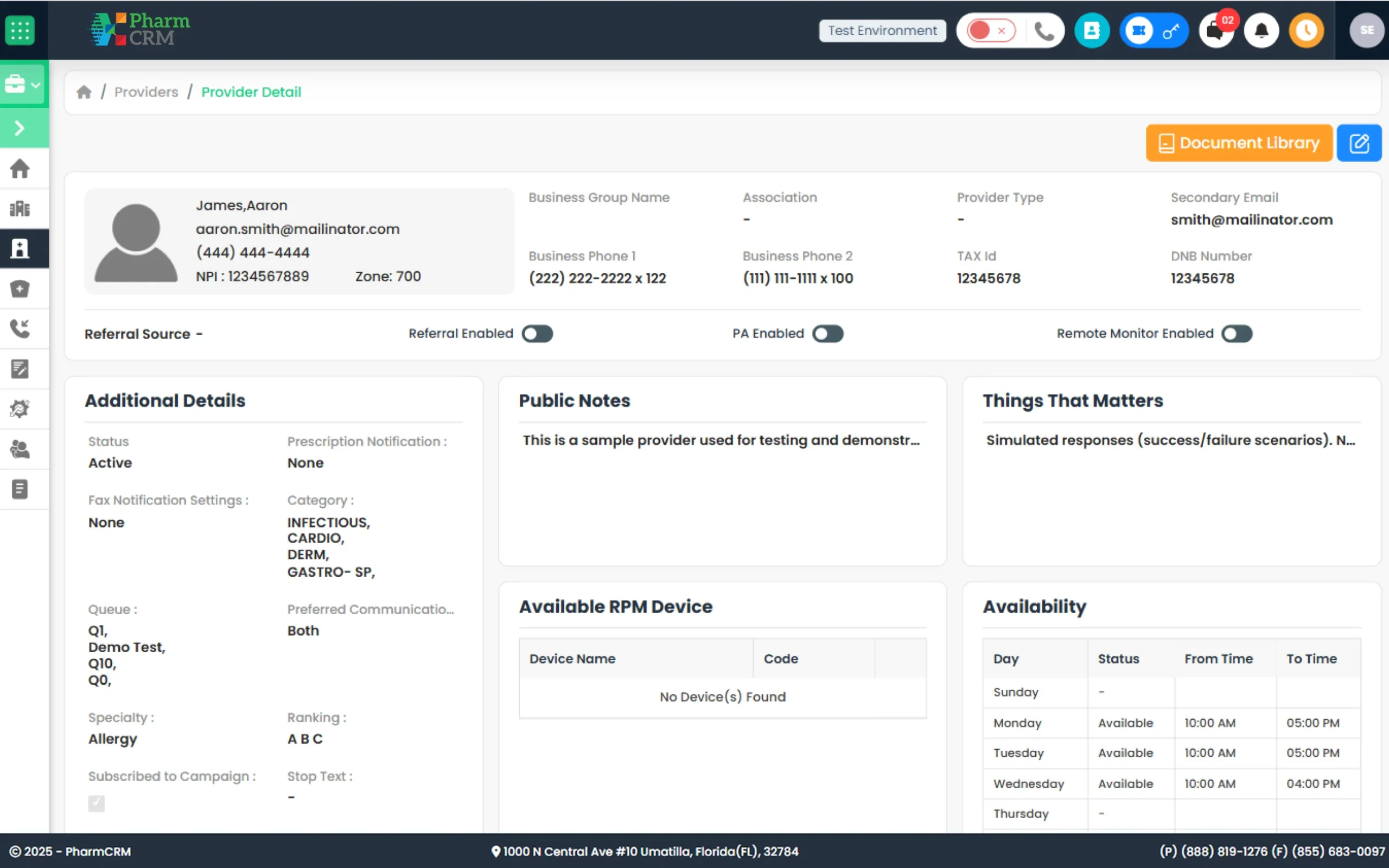Click Tuesday's 05:00 PM To Time

coord(1312,753)
